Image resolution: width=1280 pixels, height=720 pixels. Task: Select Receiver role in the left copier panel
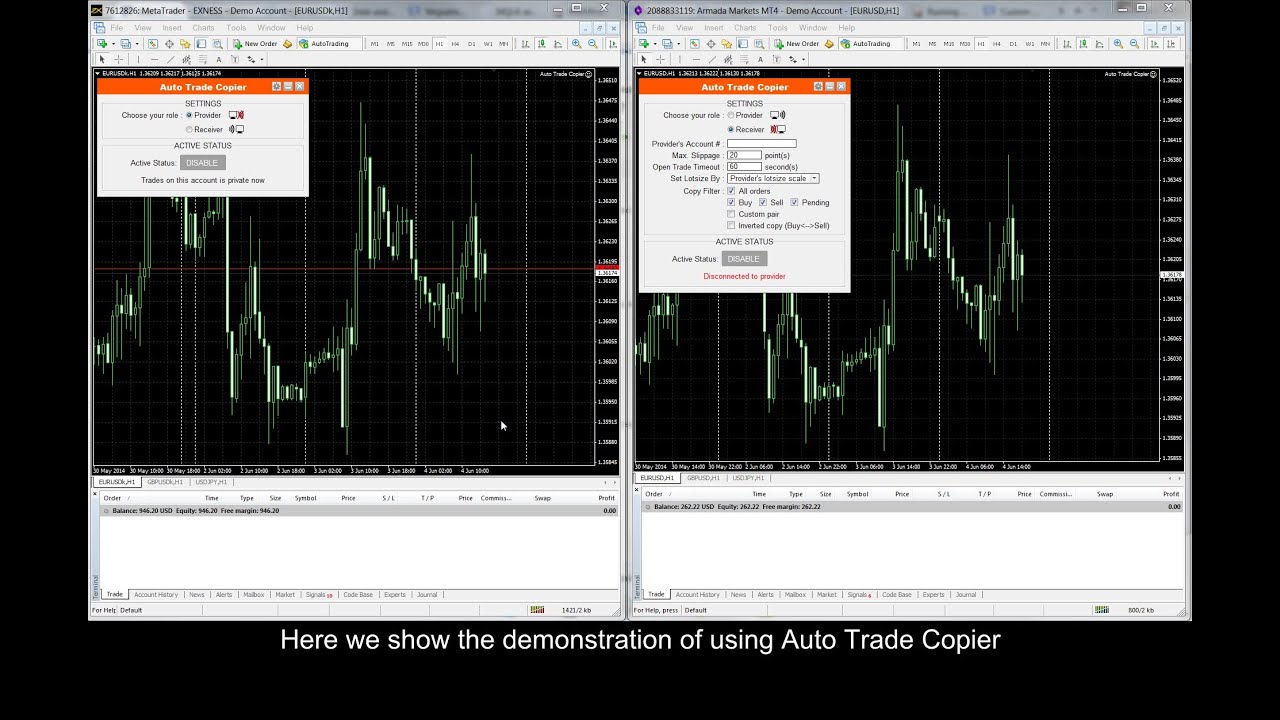click(x=189, y=129)
